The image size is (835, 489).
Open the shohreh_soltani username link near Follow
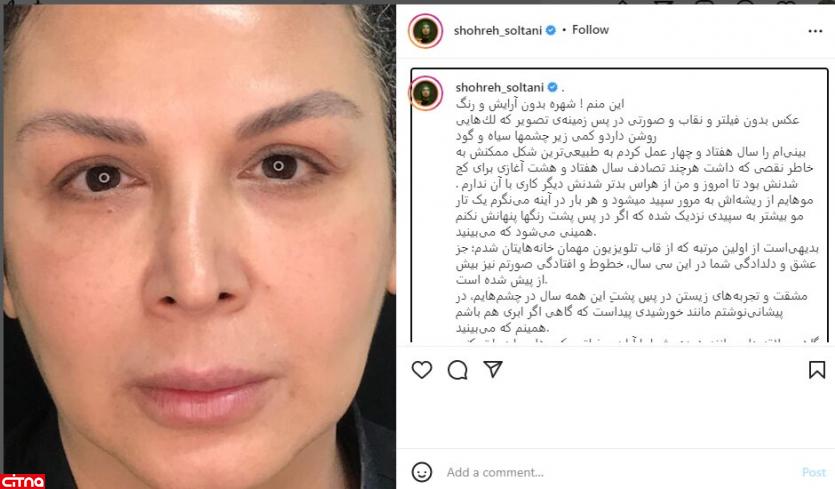(x=498, y=31)
